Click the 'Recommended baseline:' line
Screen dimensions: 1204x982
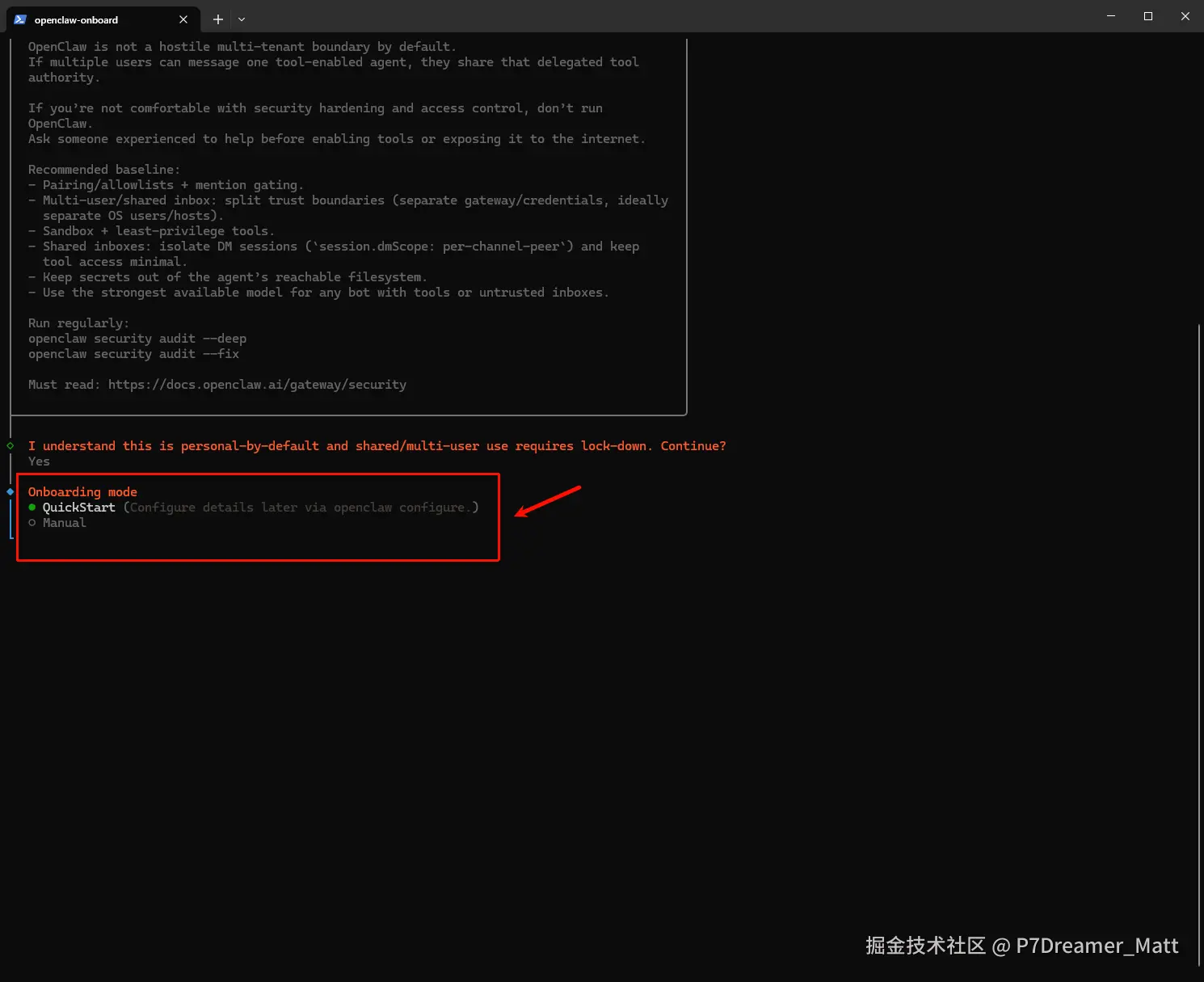click(104, 170)
